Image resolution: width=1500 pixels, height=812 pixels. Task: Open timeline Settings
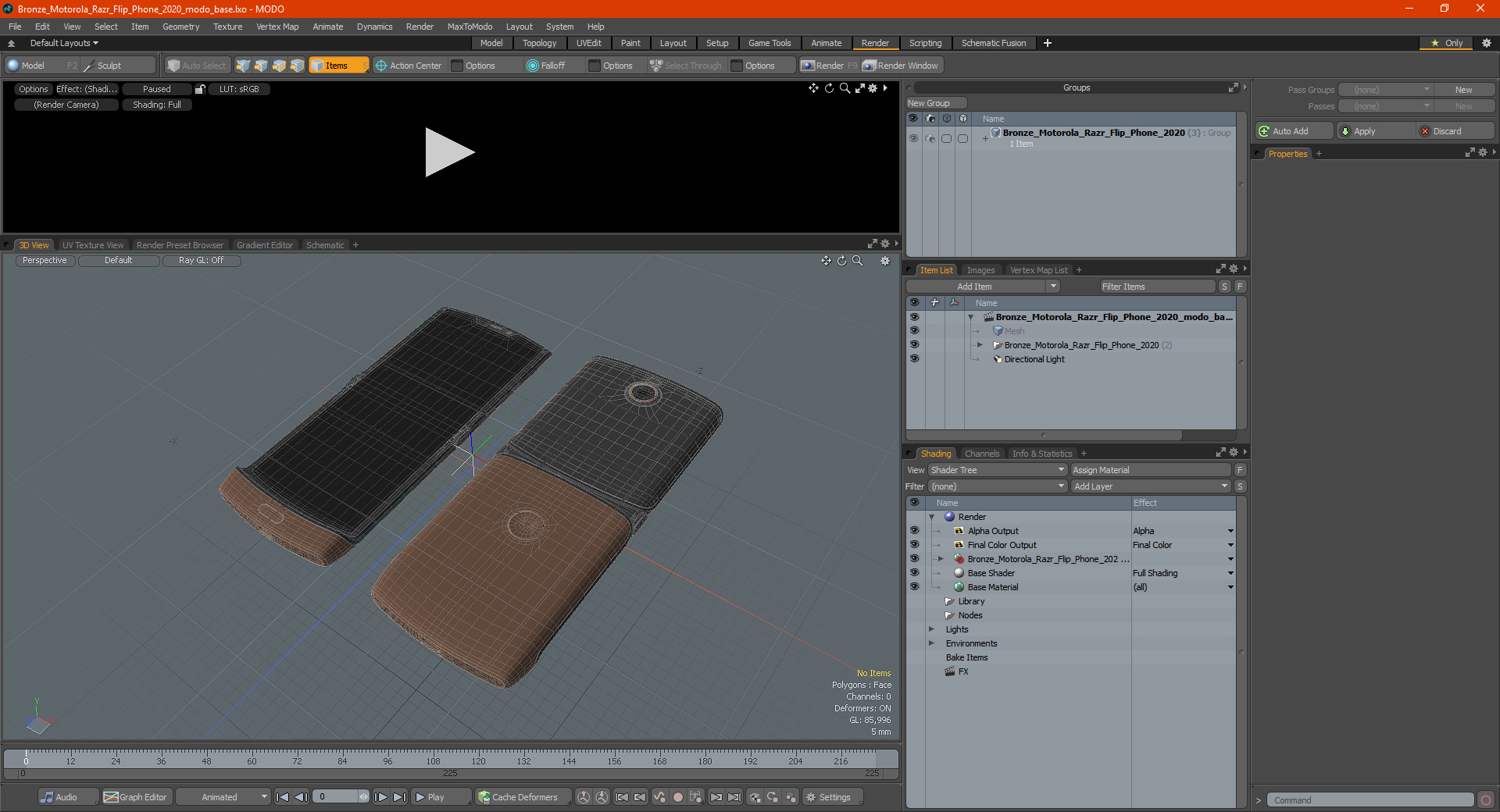(833, 797)
